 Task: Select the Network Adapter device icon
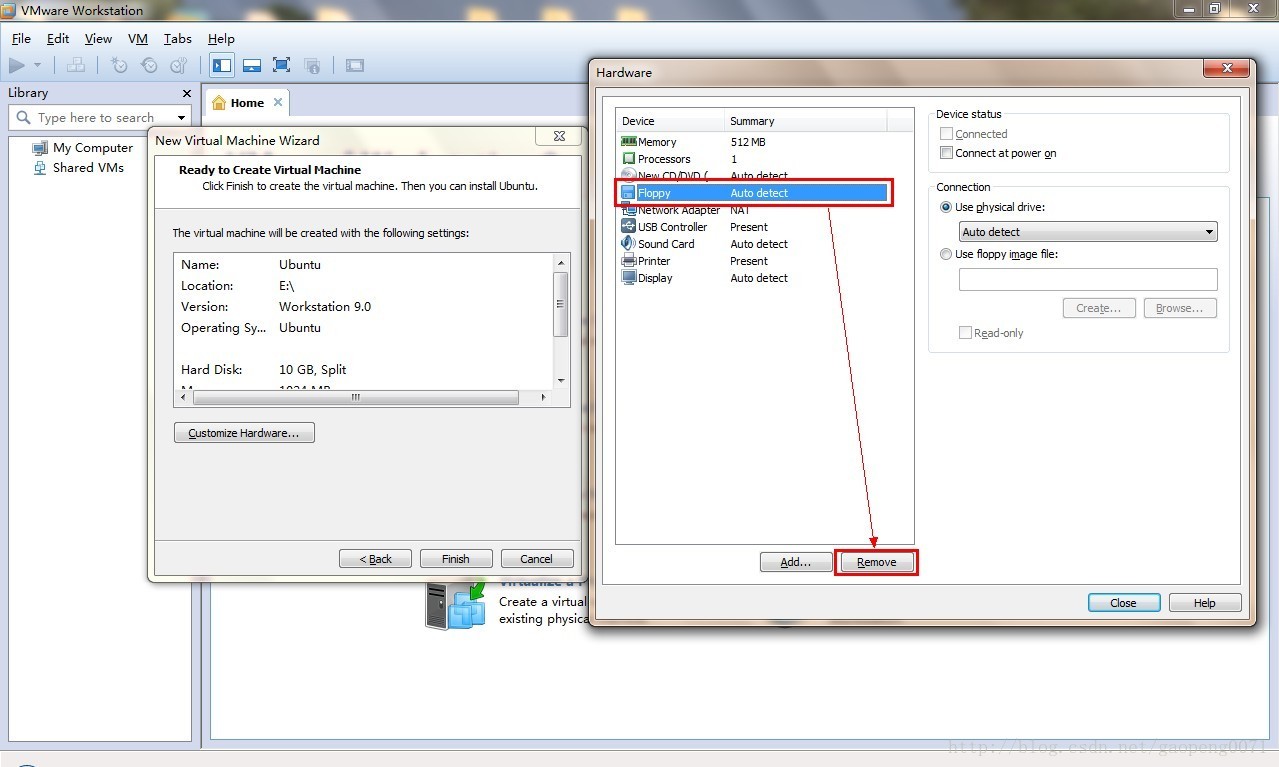pos(629,210)
